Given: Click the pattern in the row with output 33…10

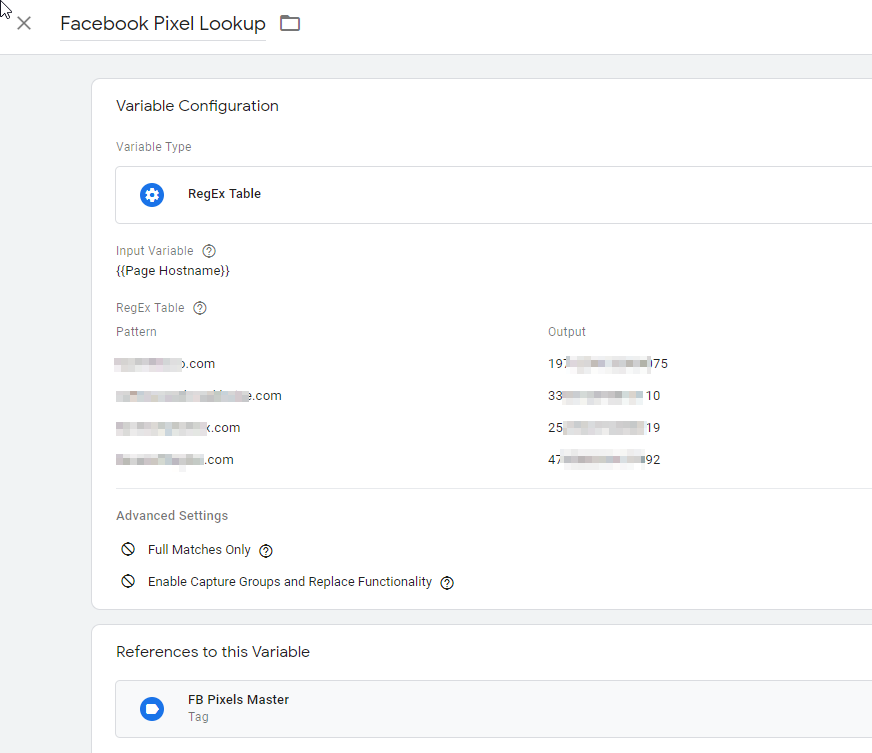Looking at the screenshot, I should pyautogui.click(x=199, y=396).
